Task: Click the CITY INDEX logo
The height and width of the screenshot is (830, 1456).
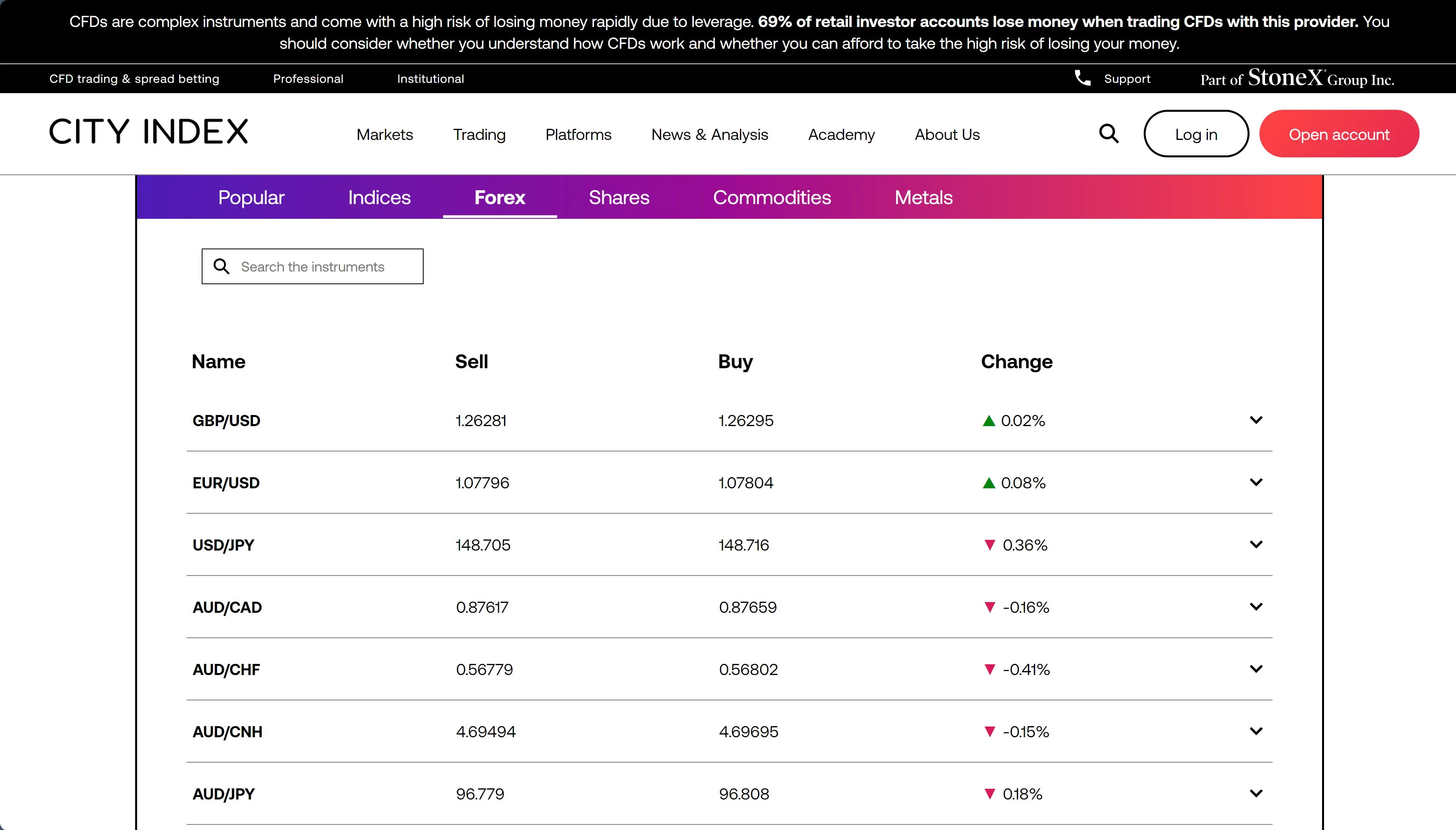Action: pos(149,132)
